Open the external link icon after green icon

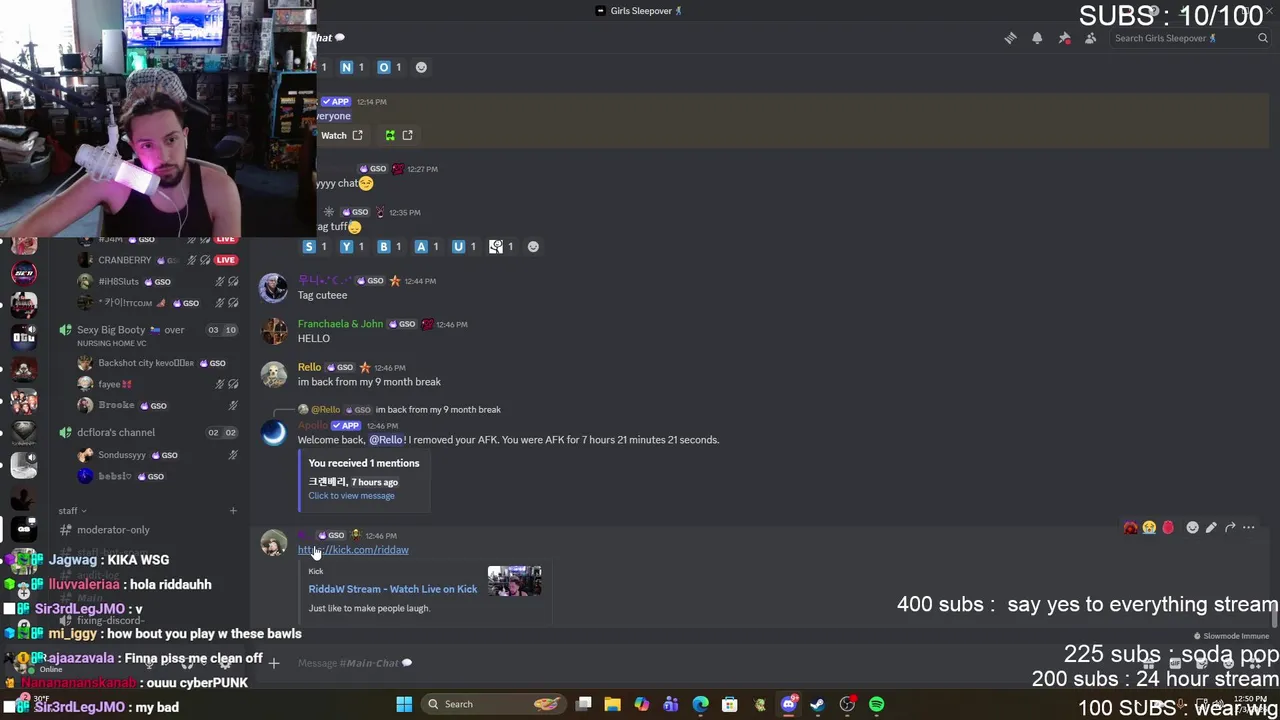[407, 135]
